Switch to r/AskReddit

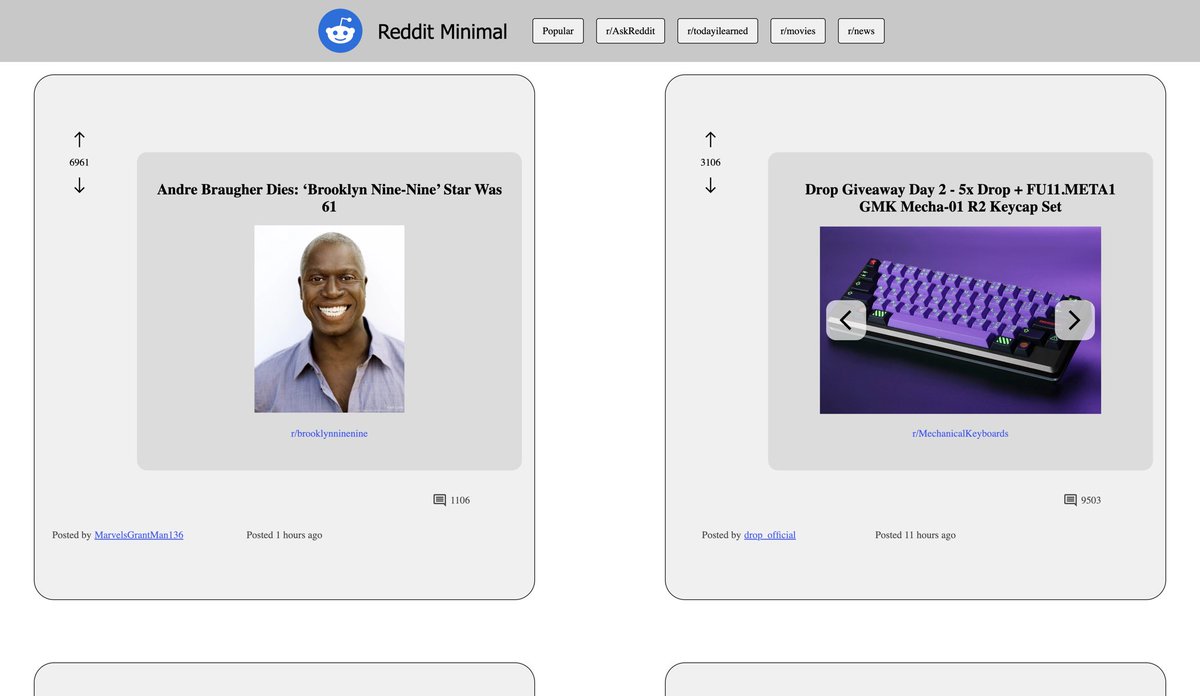point(631,31)
